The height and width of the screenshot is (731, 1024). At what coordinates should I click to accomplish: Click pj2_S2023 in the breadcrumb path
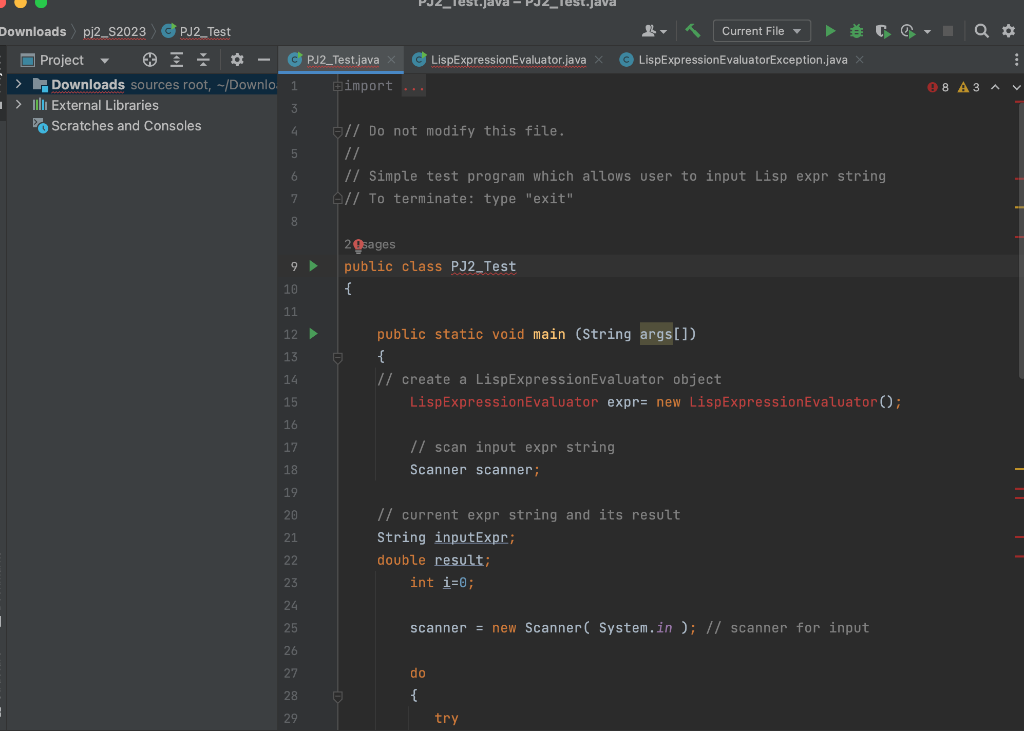[x=114, y=31]
